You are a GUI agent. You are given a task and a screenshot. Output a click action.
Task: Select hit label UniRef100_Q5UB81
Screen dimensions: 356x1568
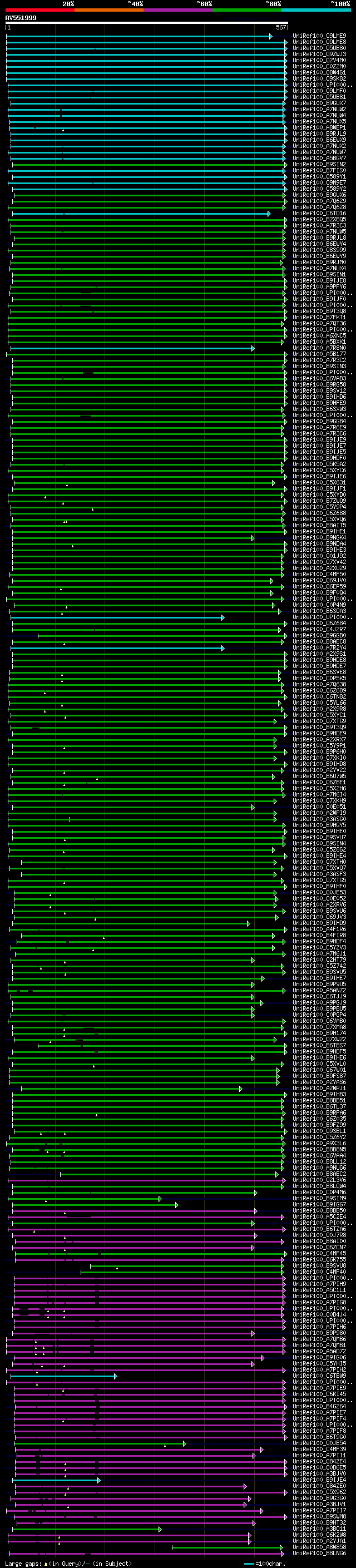319,97
